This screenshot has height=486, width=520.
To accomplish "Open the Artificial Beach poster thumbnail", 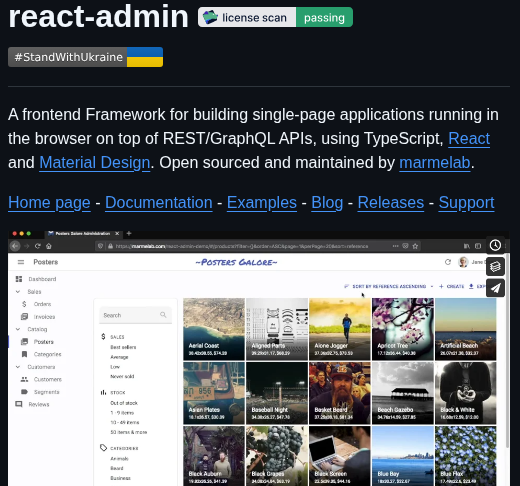I will (x=466, y=329).
